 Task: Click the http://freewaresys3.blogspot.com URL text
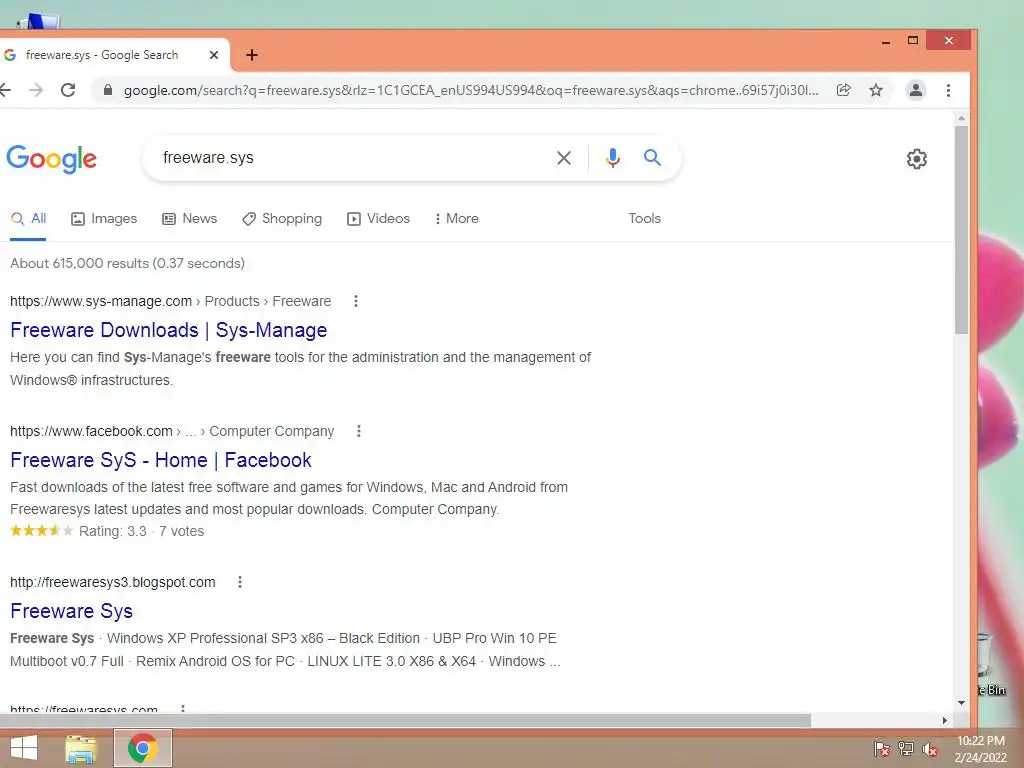[x=112, y=582]
